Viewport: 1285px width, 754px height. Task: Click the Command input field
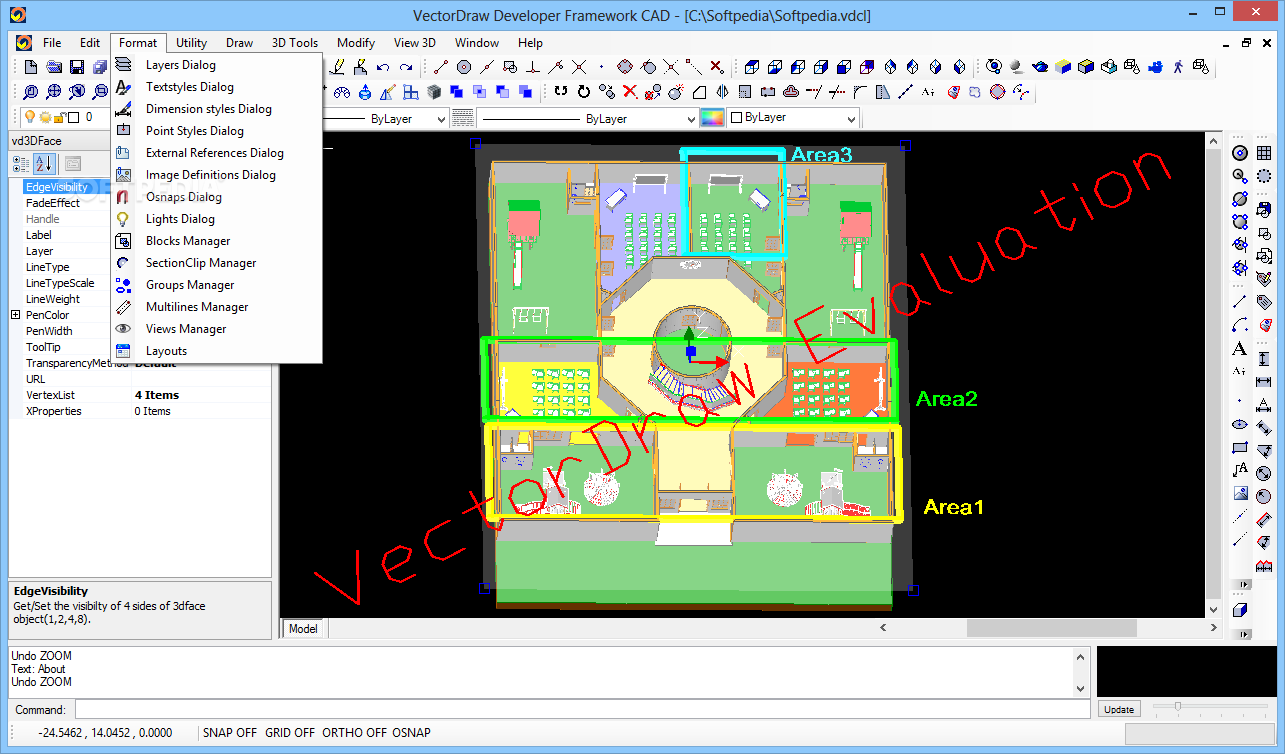point(582,709)
